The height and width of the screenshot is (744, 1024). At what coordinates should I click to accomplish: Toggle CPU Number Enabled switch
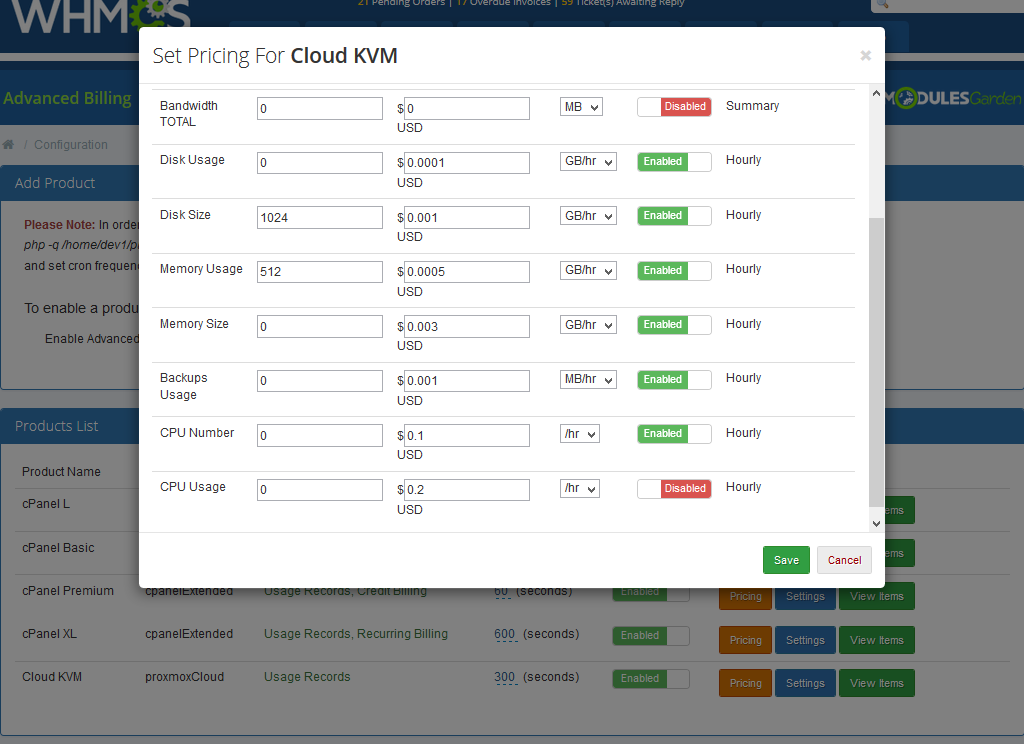[x=674, y=434]
